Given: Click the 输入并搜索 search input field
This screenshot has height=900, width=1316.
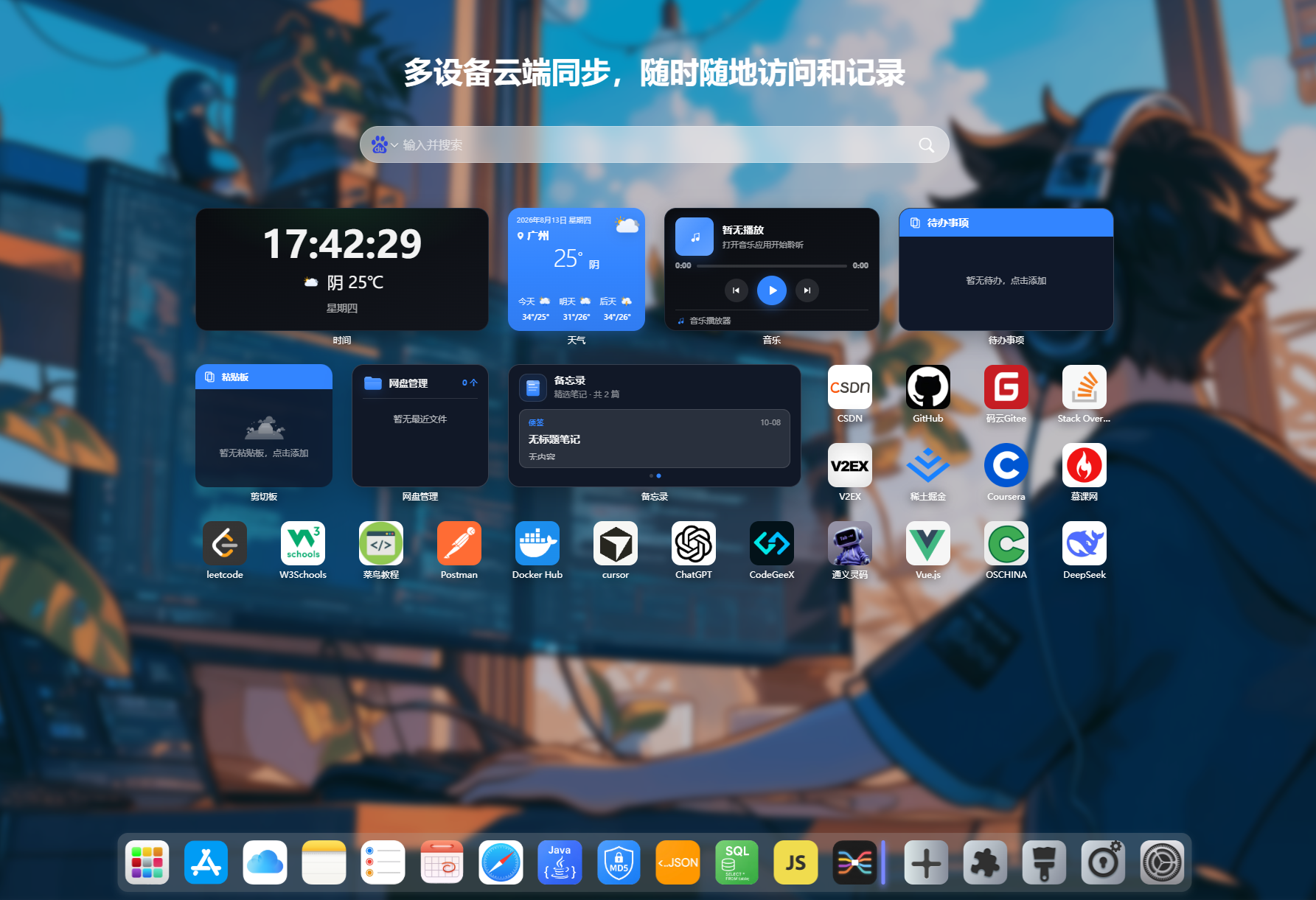Looking at the screenshot, I should point(656,144).
